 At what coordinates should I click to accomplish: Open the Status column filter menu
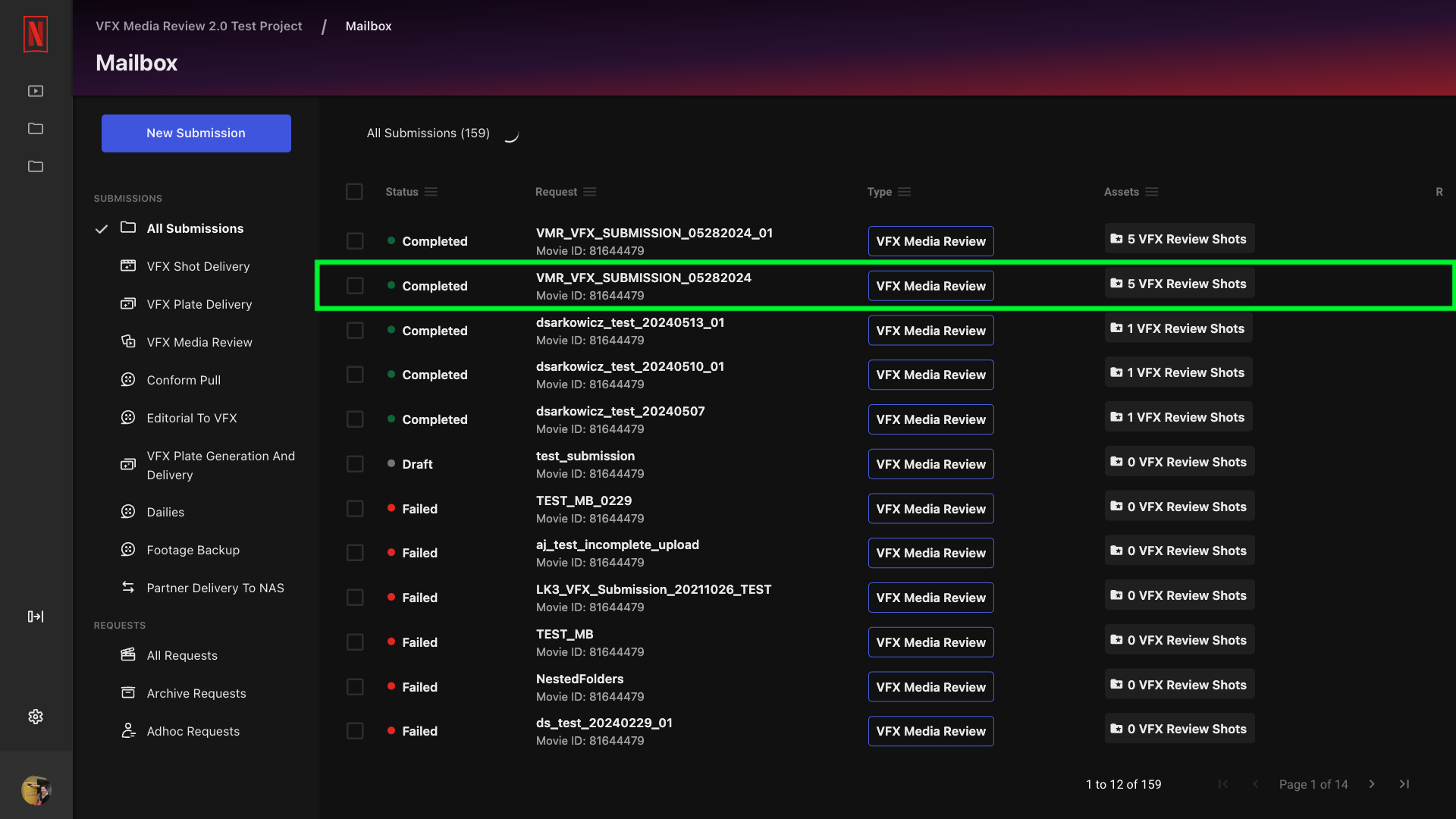[431, 192]
